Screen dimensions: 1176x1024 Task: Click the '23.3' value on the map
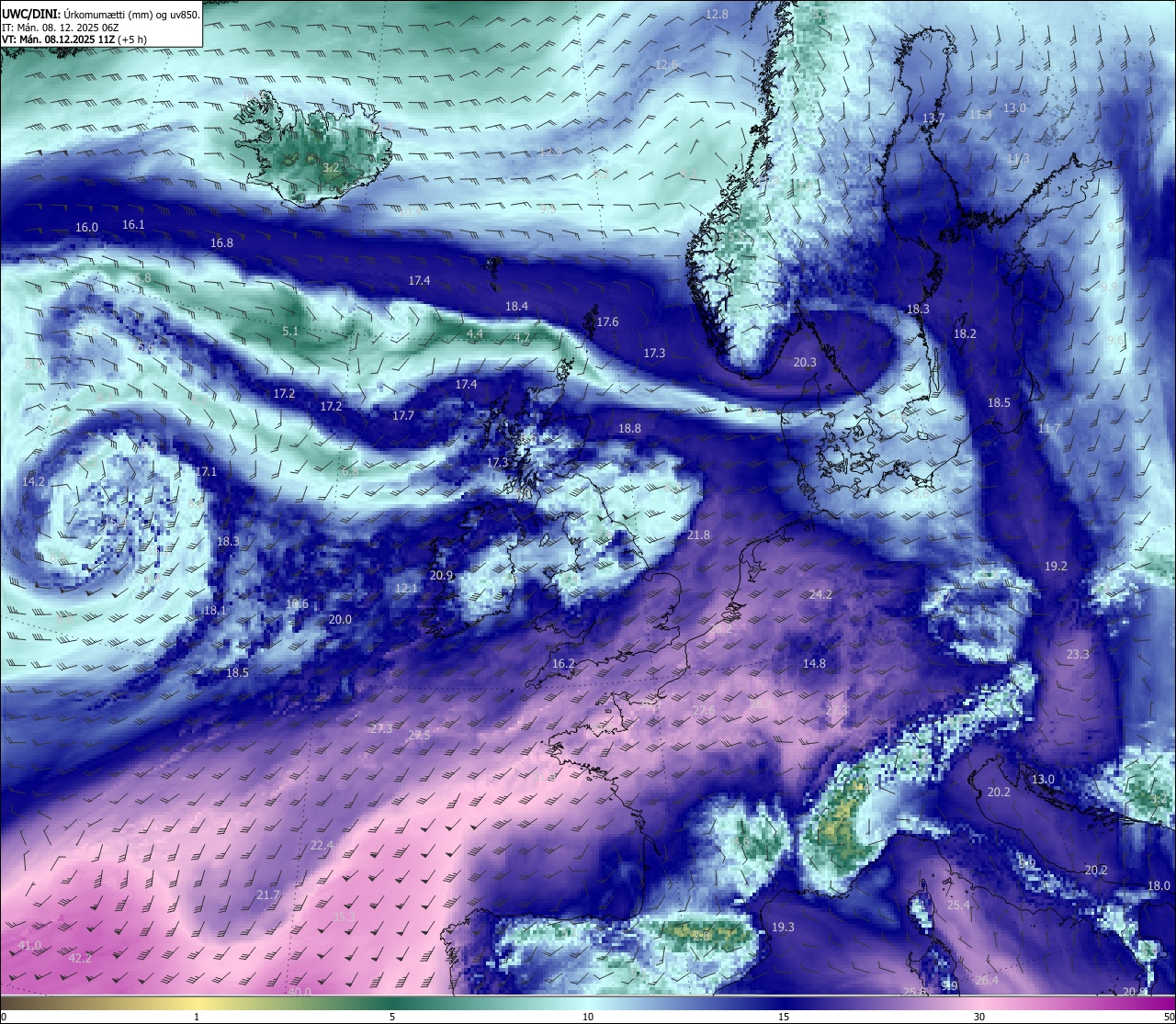1078,655
